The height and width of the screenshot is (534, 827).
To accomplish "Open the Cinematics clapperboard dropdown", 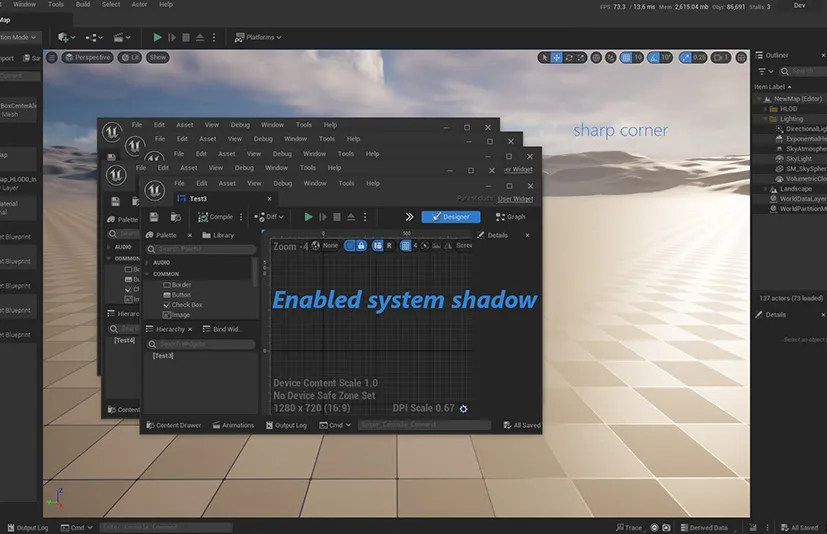I will click(x=122, y=37).
